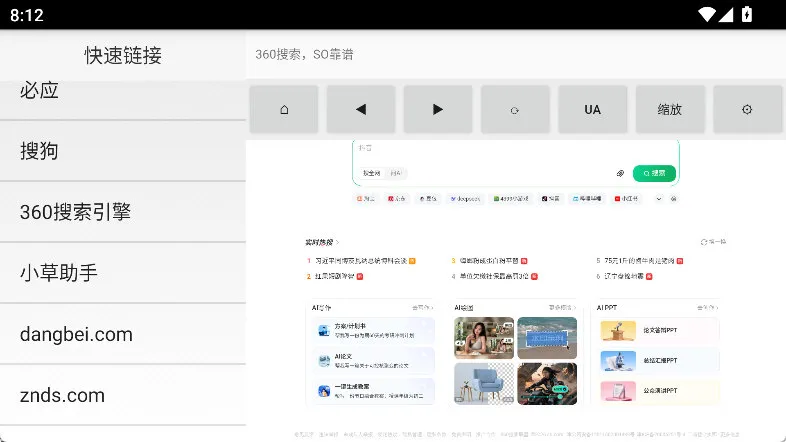The image size is (786, 442).
Task: Open the 搜狗 quick link
Action: pos(123,151)
